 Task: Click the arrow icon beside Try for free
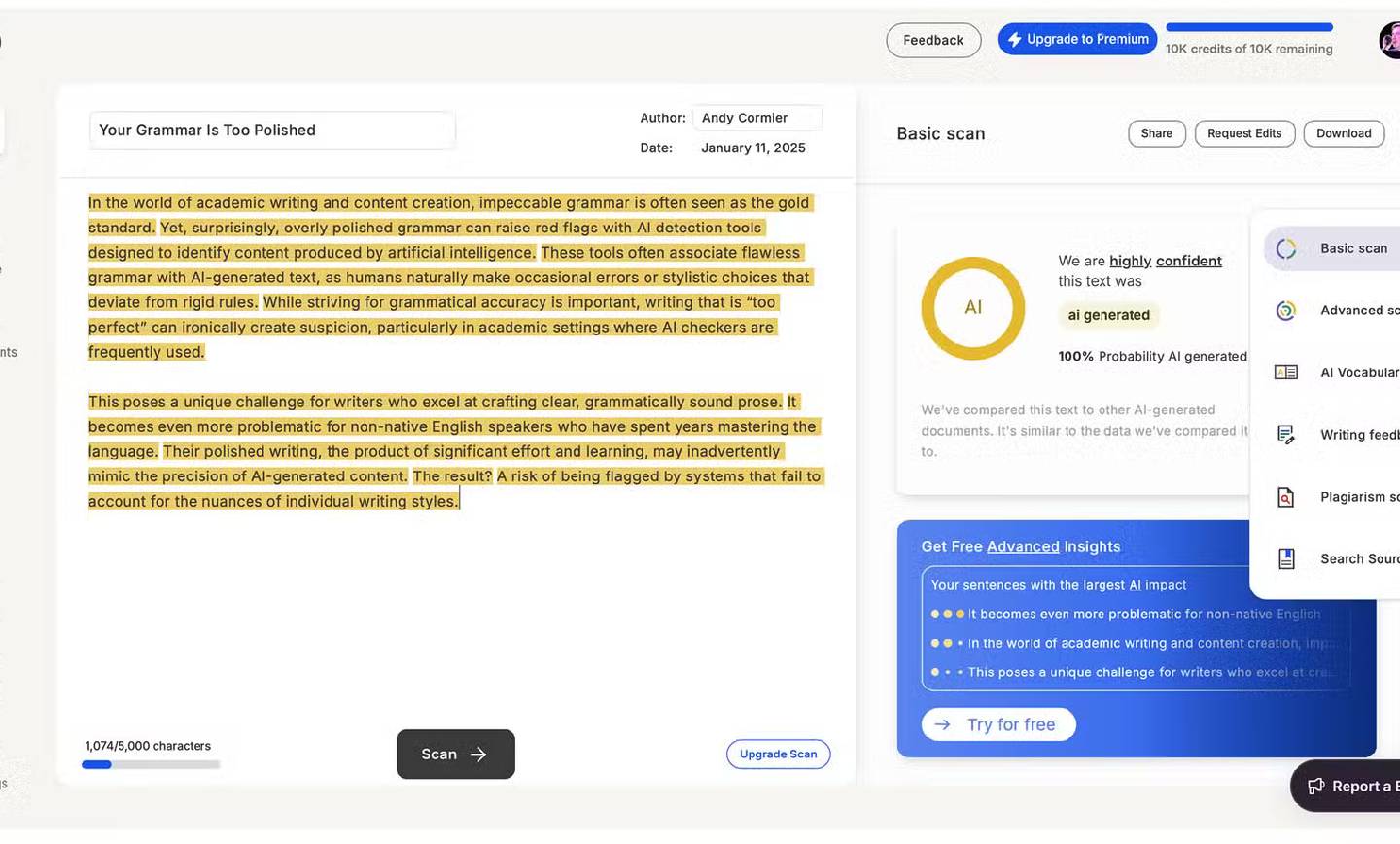coord(942,724)
